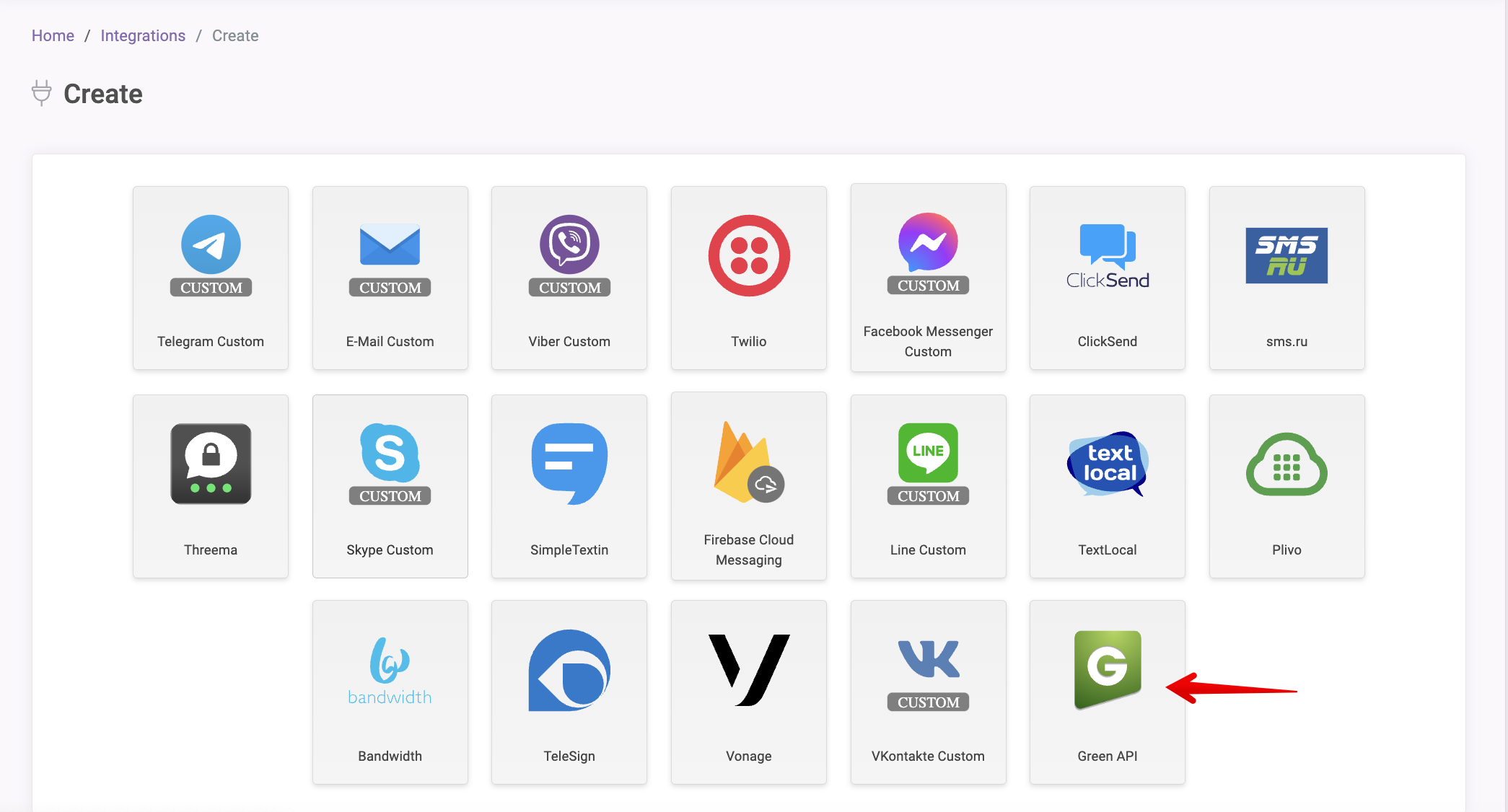Image resolution: width=1508 pixels, height=812 pixels.
Task: Open the Skype Custom integration
Action: point(389,486)
